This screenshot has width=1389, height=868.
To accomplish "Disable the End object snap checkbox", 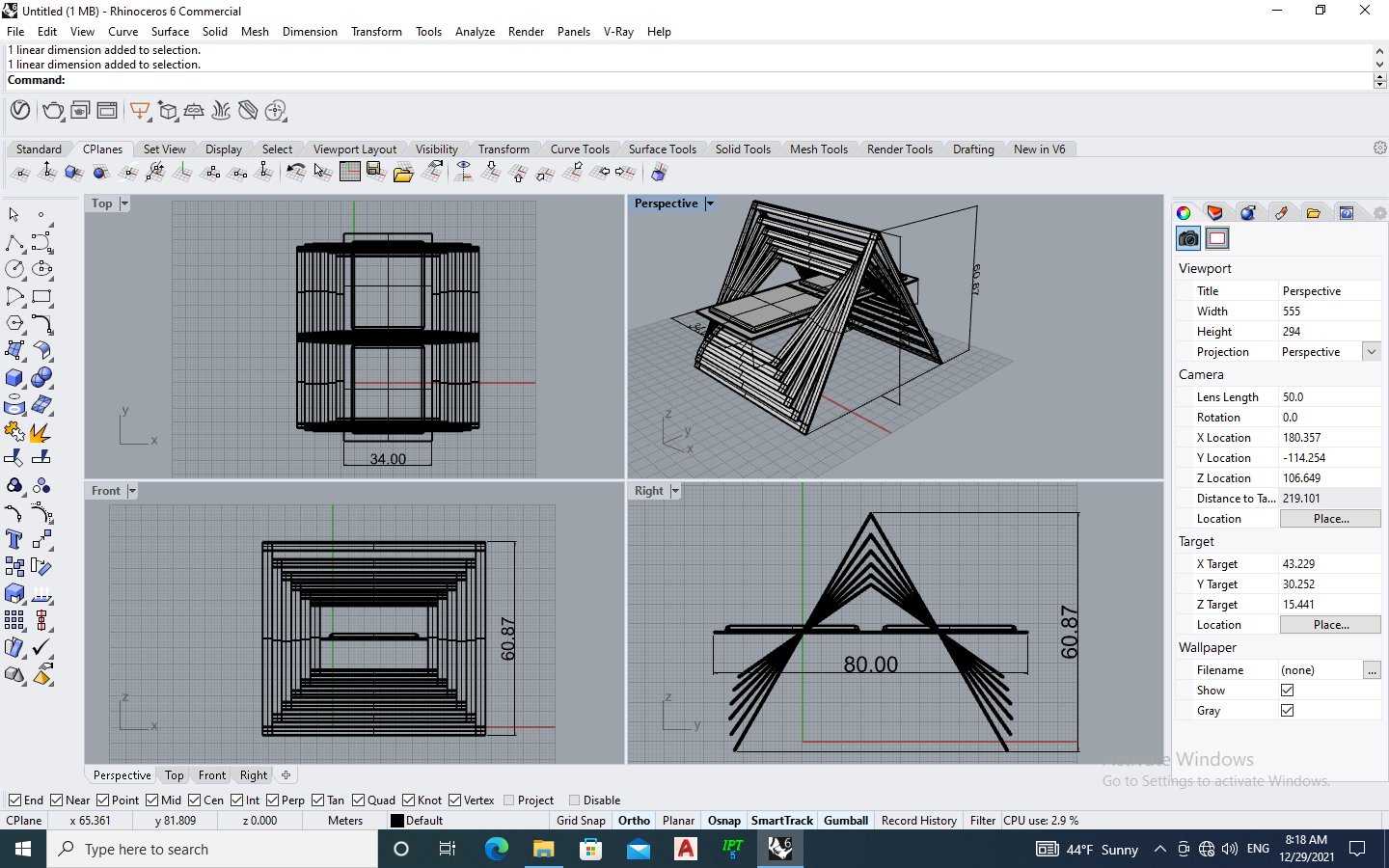I will pos(14,800).
